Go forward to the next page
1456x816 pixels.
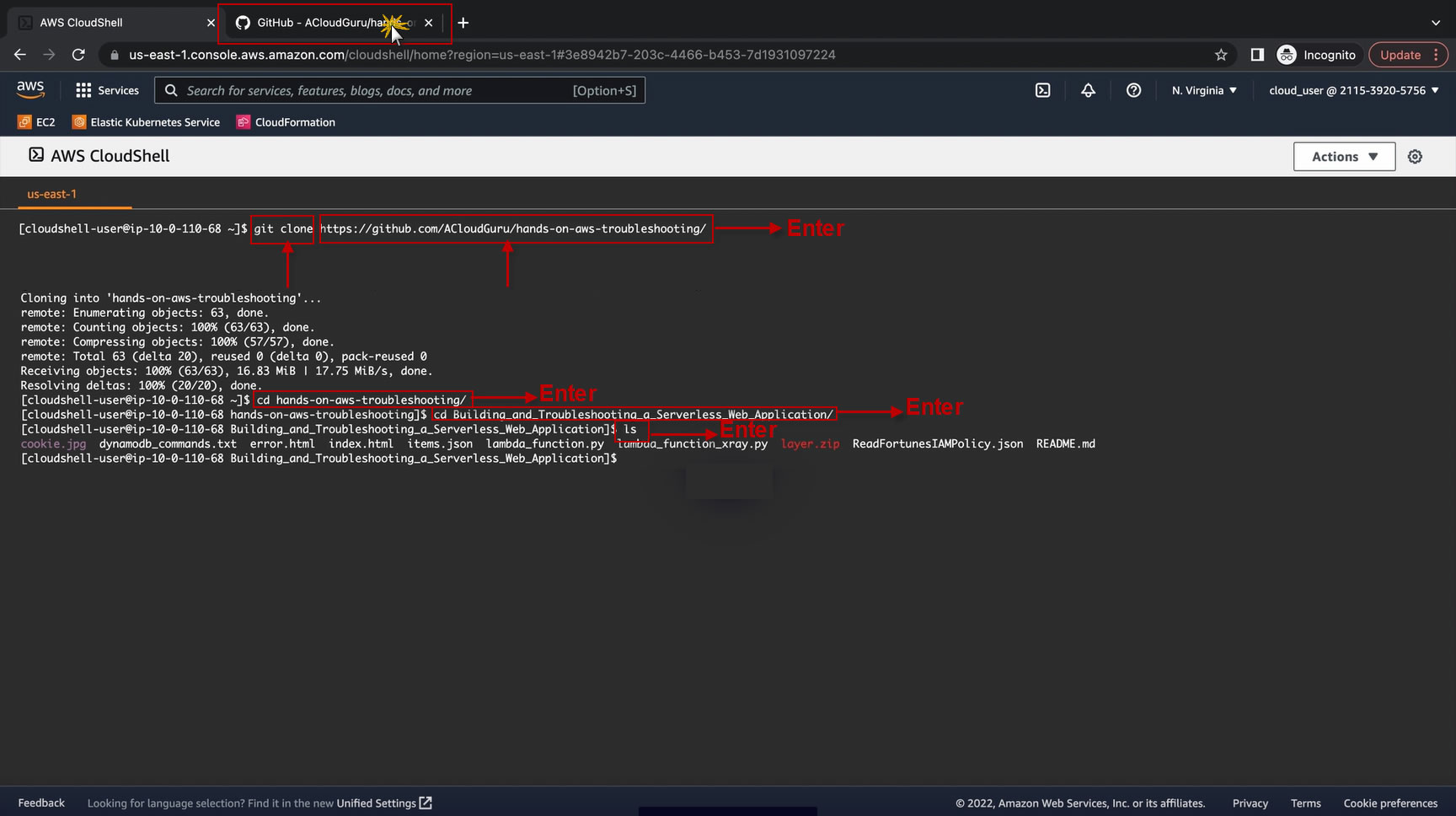pos(49,55)
